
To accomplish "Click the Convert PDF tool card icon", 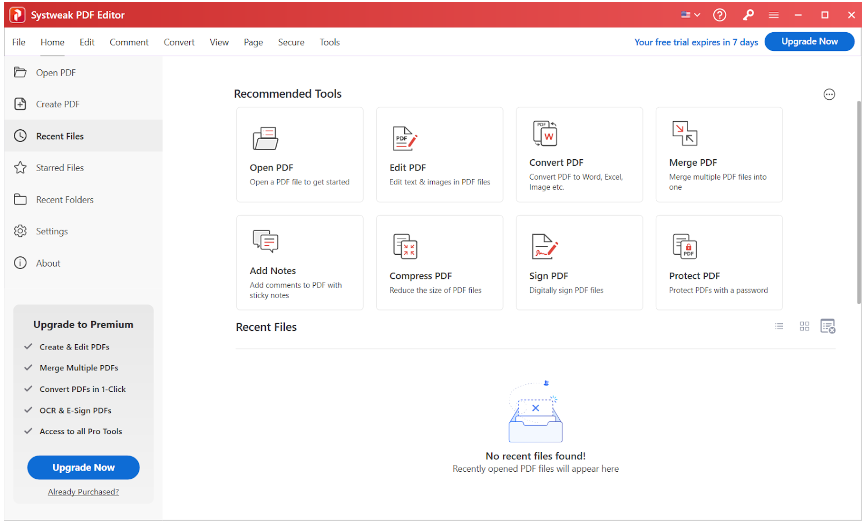I will 545,134.
